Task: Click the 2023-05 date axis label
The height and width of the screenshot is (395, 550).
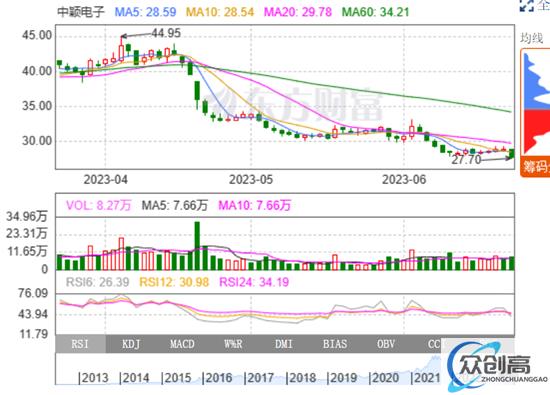Action: (251, 180)
